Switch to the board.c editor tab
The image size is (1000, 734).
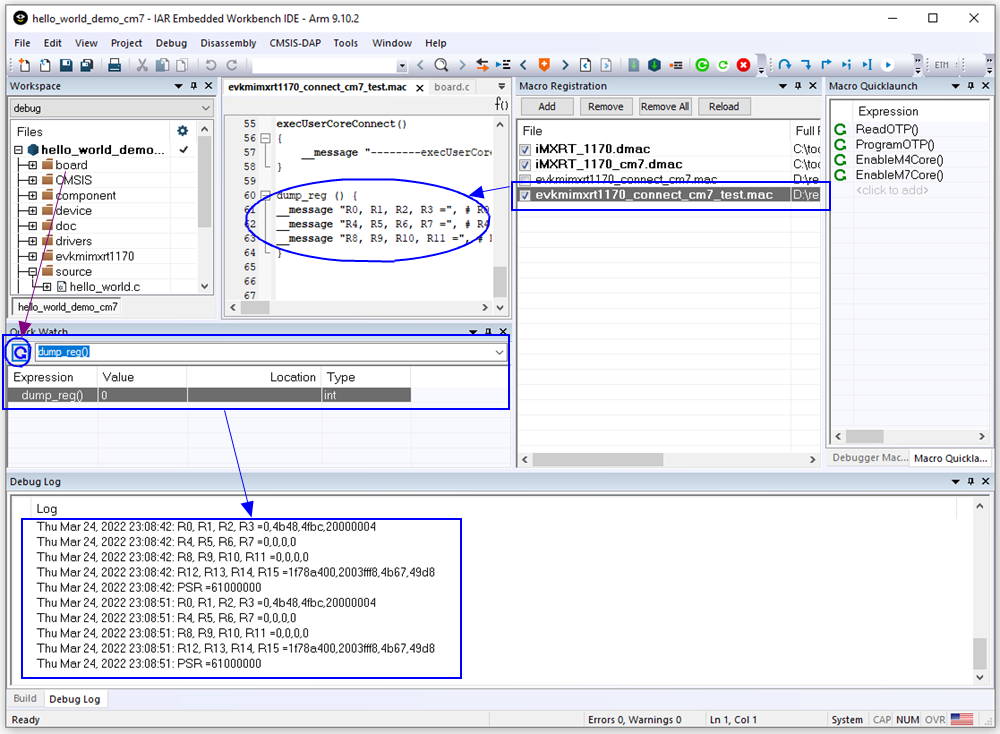tap(452, 87)
